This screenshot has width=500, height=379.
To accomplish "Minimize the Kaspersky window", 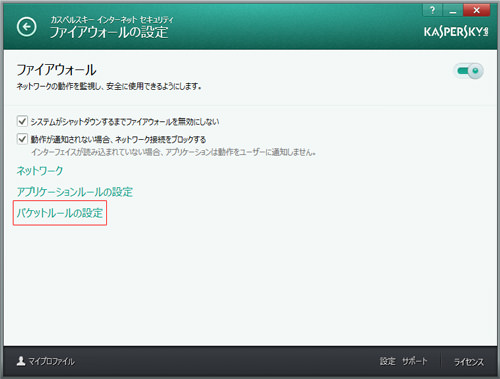I will tap(452, 10).
